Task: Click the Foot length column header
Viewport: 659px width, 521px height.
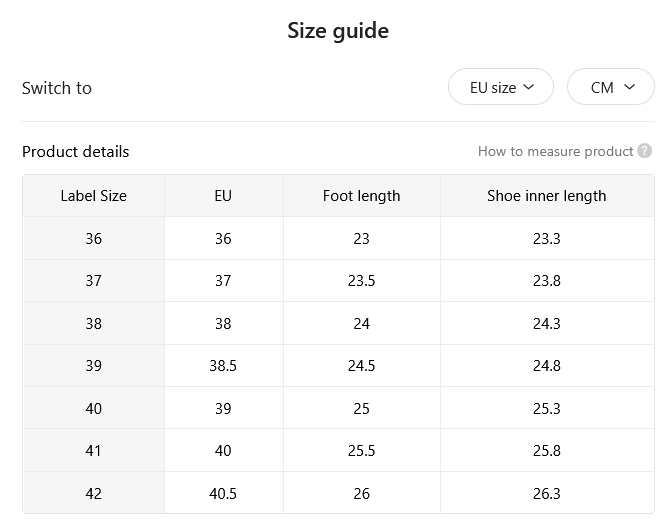Action: click(x=361, y=196)
